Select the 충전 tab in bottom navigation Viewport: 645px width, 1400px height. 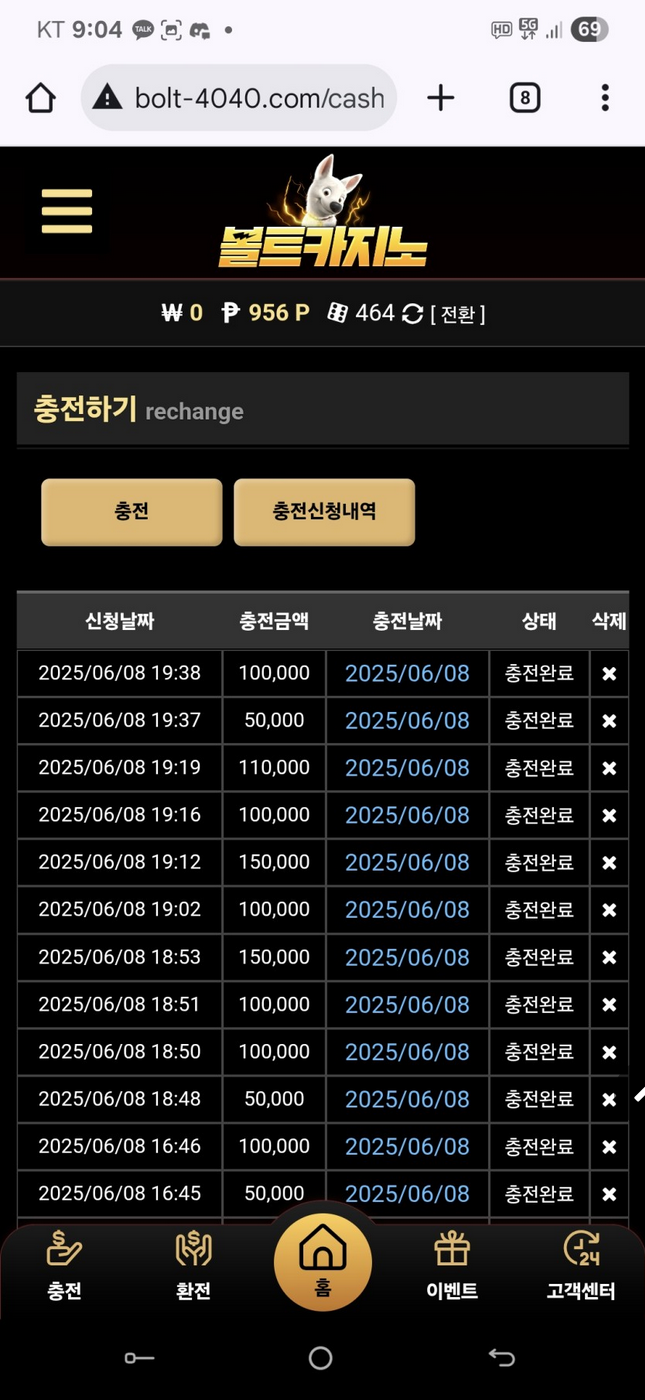64,1265
